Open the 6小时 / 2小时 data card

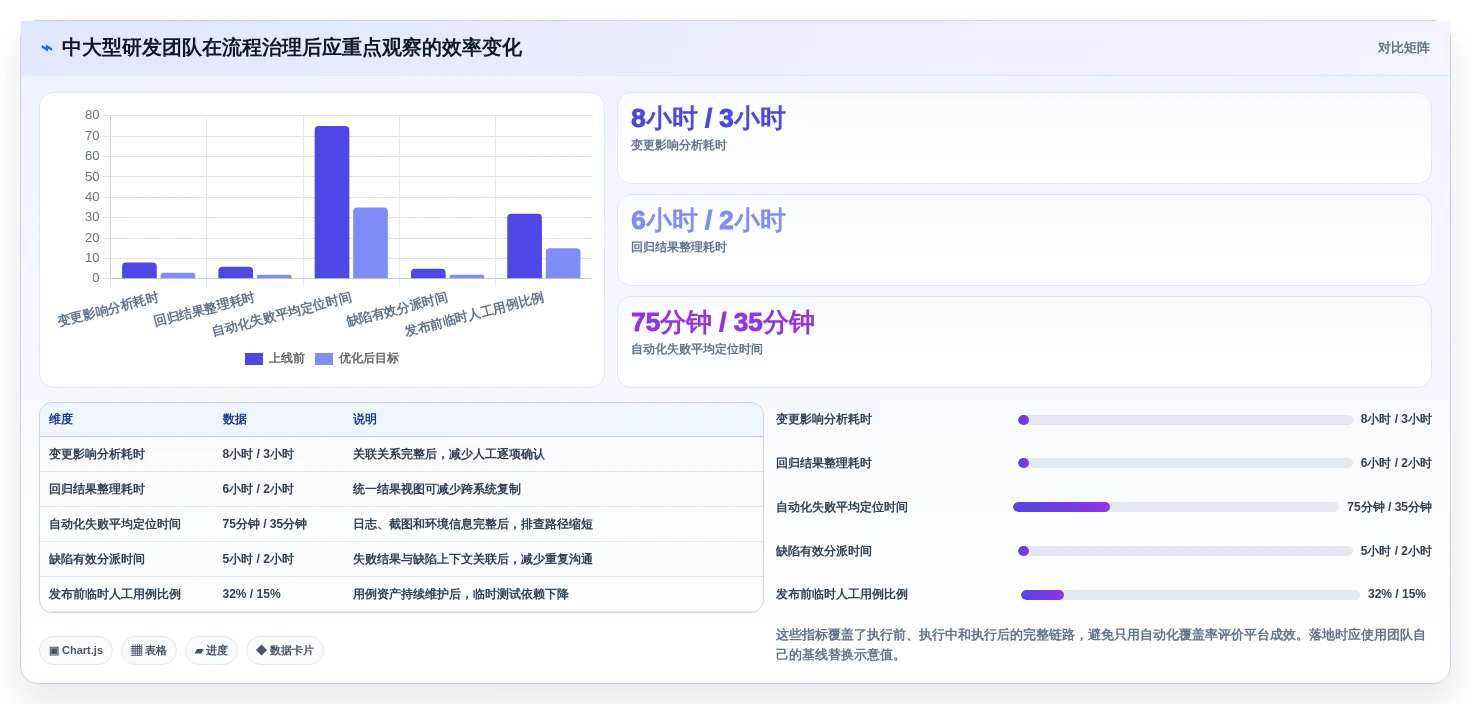(1024, 240)
